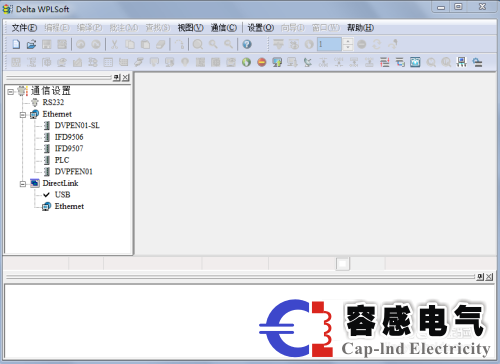Click the blue picture monitor icon in the toolbar
This screenshot has width=500, height=364.
[415, 62]
